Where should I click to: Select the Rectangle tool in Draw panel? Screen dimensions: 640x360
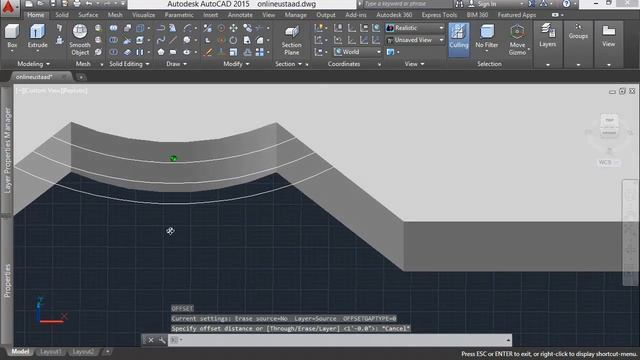coord(173,52)
